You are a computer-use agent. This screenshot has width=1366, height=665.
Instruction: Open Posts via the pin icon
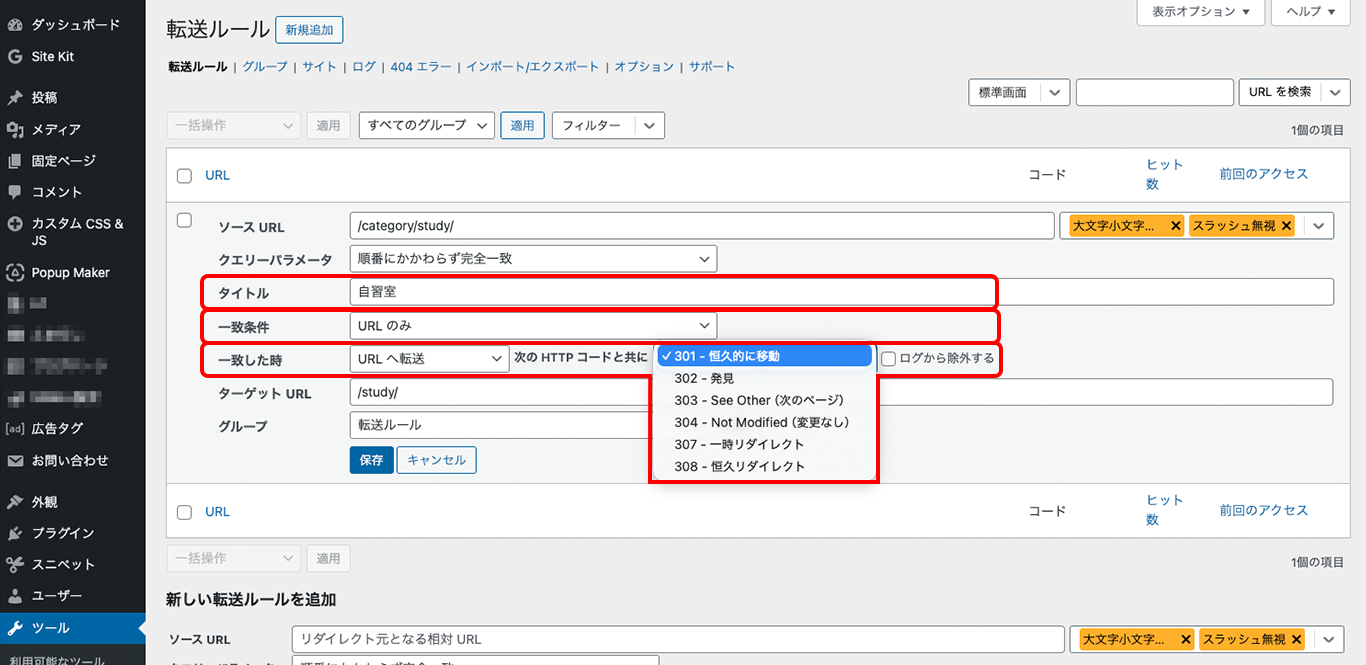pyautogui.click(x=15, y=98)
